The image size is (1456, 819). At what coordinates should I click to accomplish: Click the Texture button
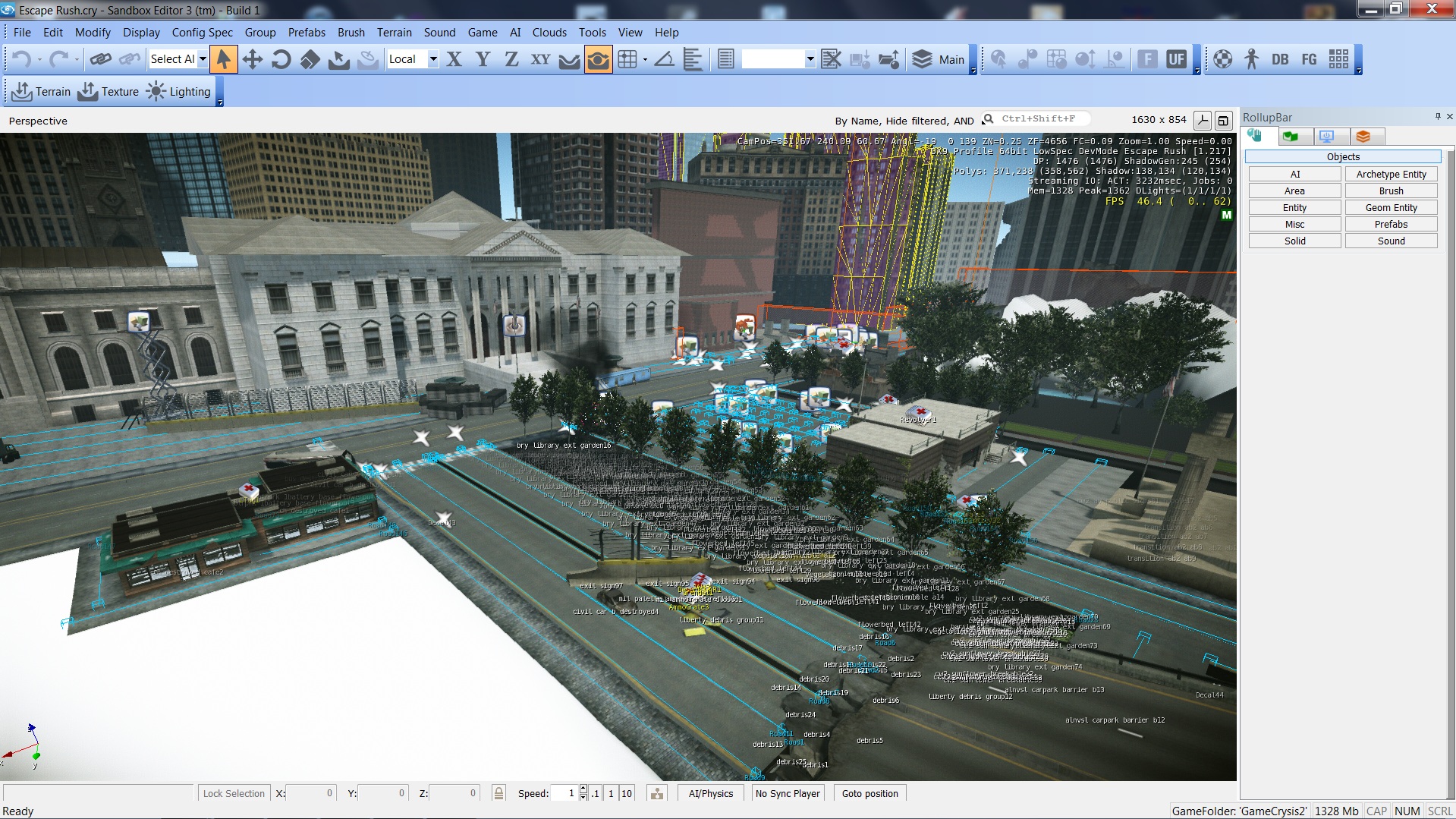108,92
